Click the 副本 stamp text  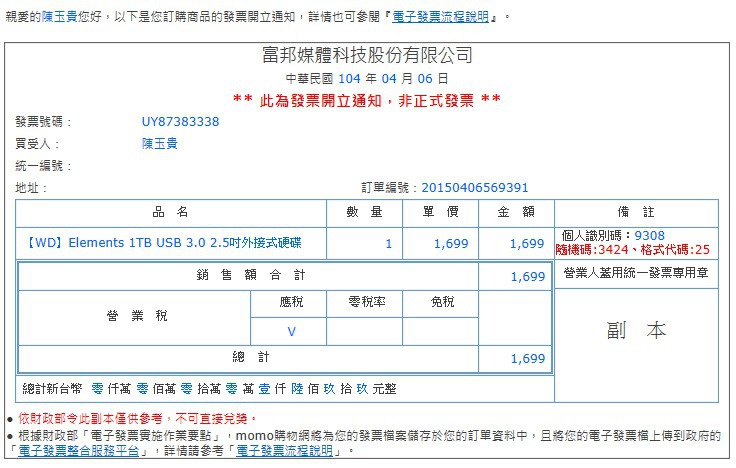pyautogui.click(x=636, y=331)
